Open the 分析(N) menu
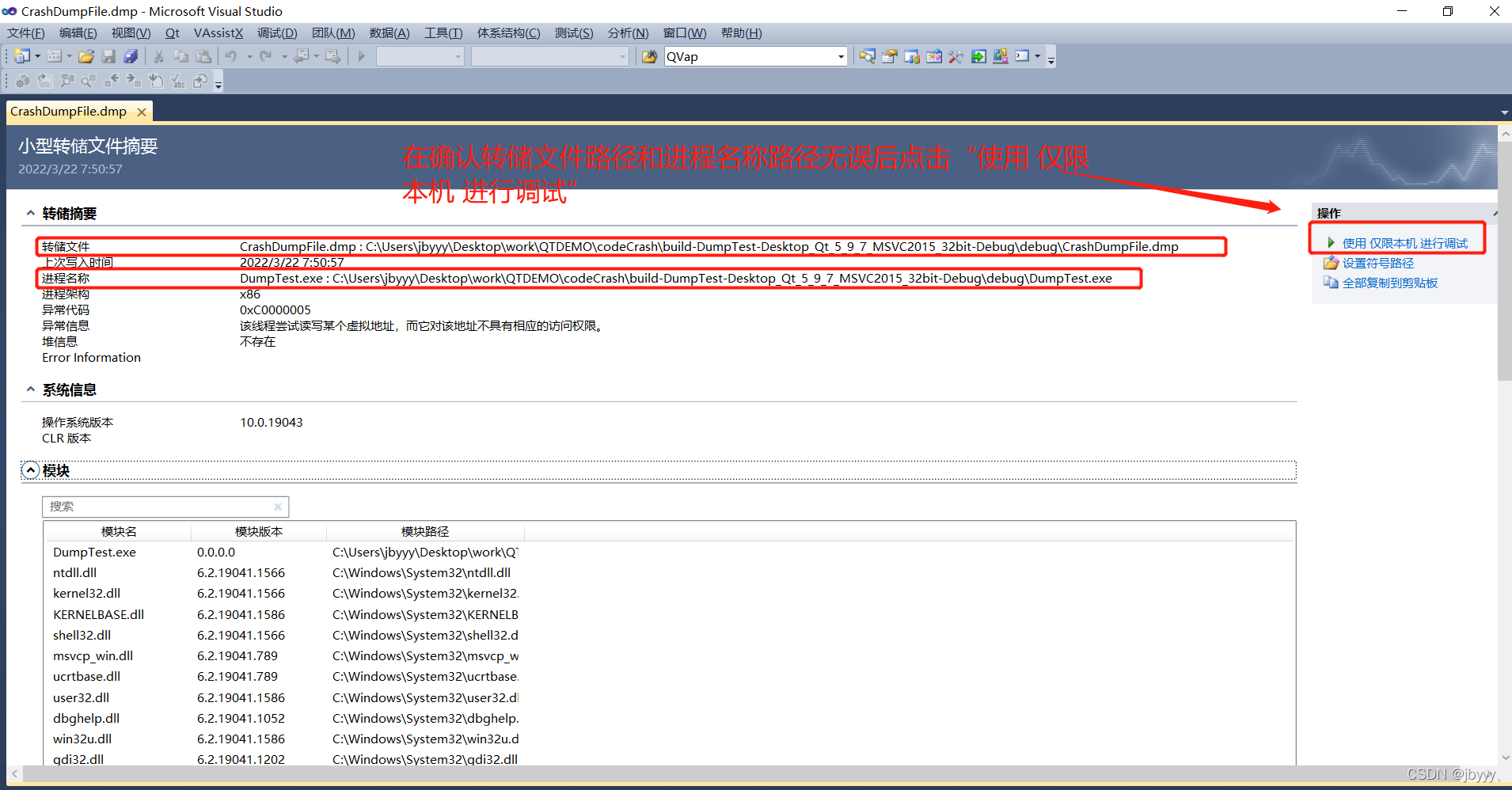 click(x=629, y=33)
